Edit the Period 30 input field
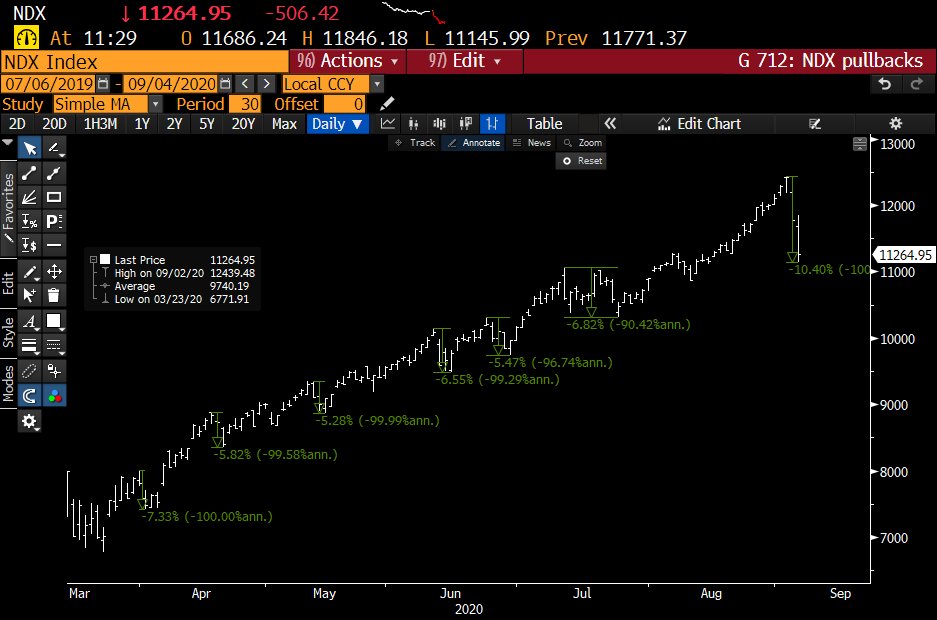This screenshot has width=937, height=620. pos(245,104)
